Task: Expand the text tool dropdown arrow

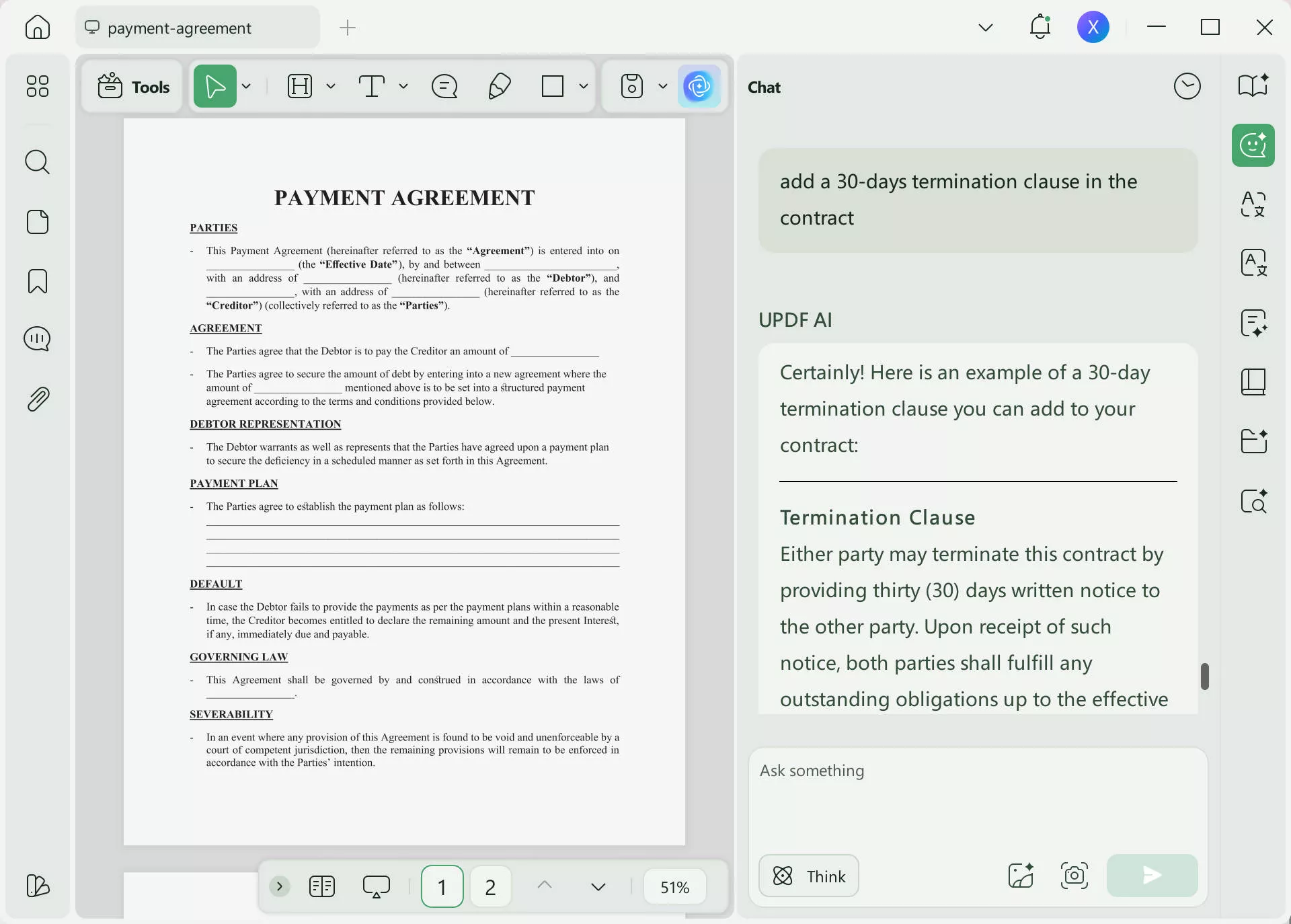Action: tap(403, 87)
